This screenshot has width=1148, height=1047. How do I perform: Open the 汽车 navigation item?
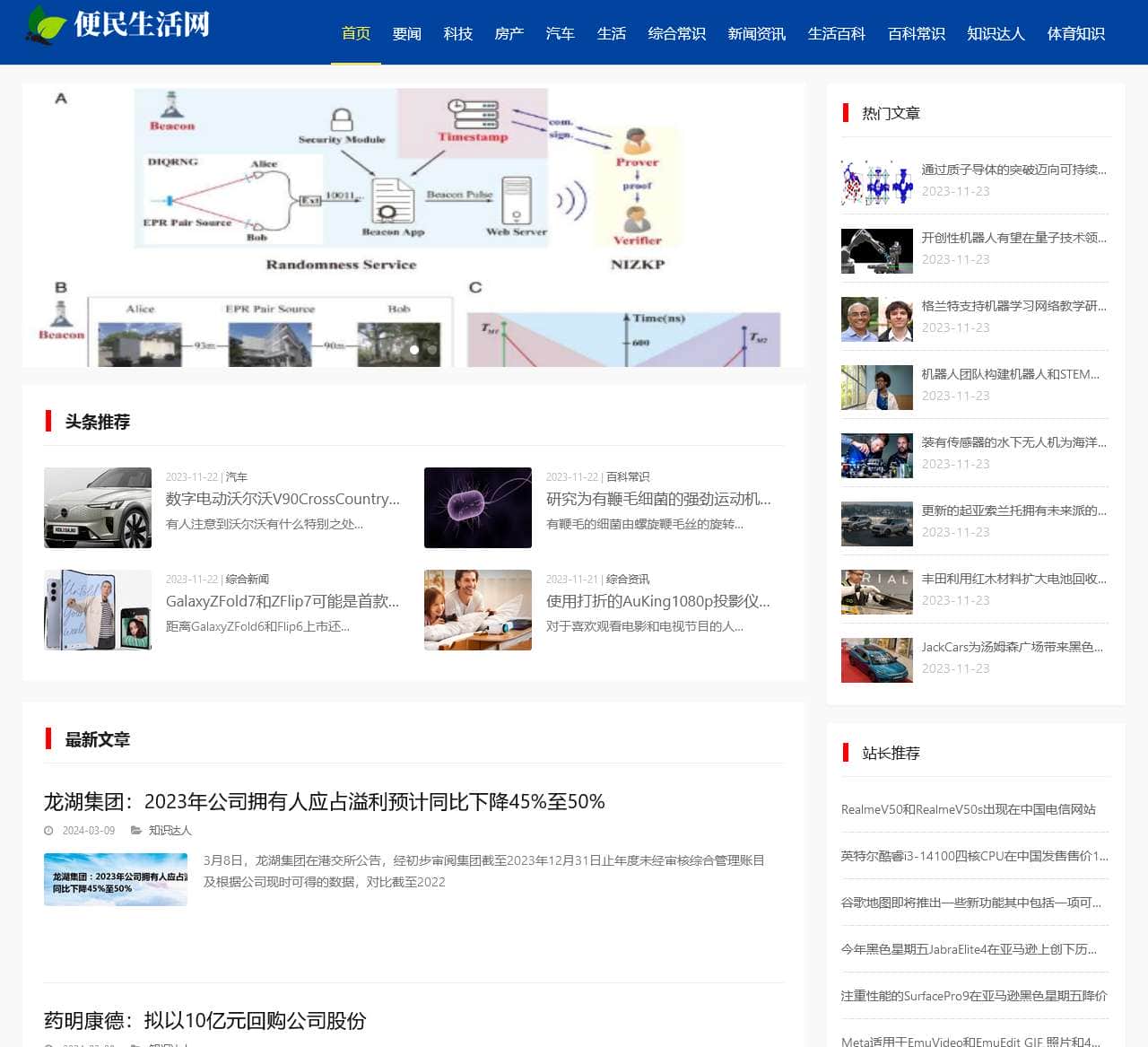[561, 33]
